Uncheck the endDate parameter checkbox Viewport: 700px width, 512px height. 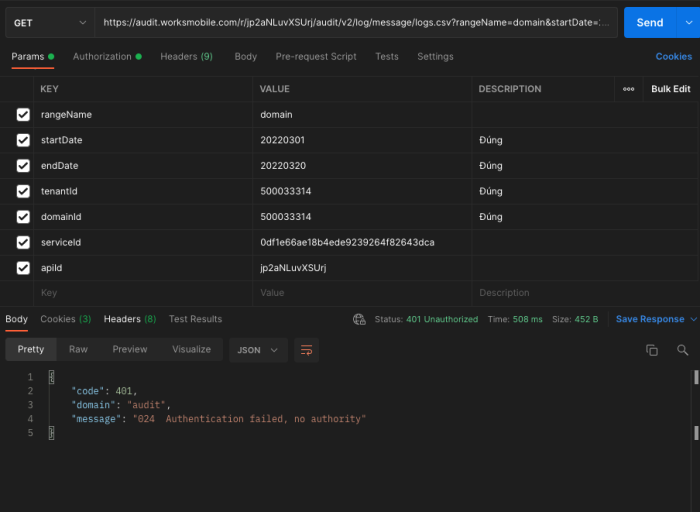tap(23, 166)
